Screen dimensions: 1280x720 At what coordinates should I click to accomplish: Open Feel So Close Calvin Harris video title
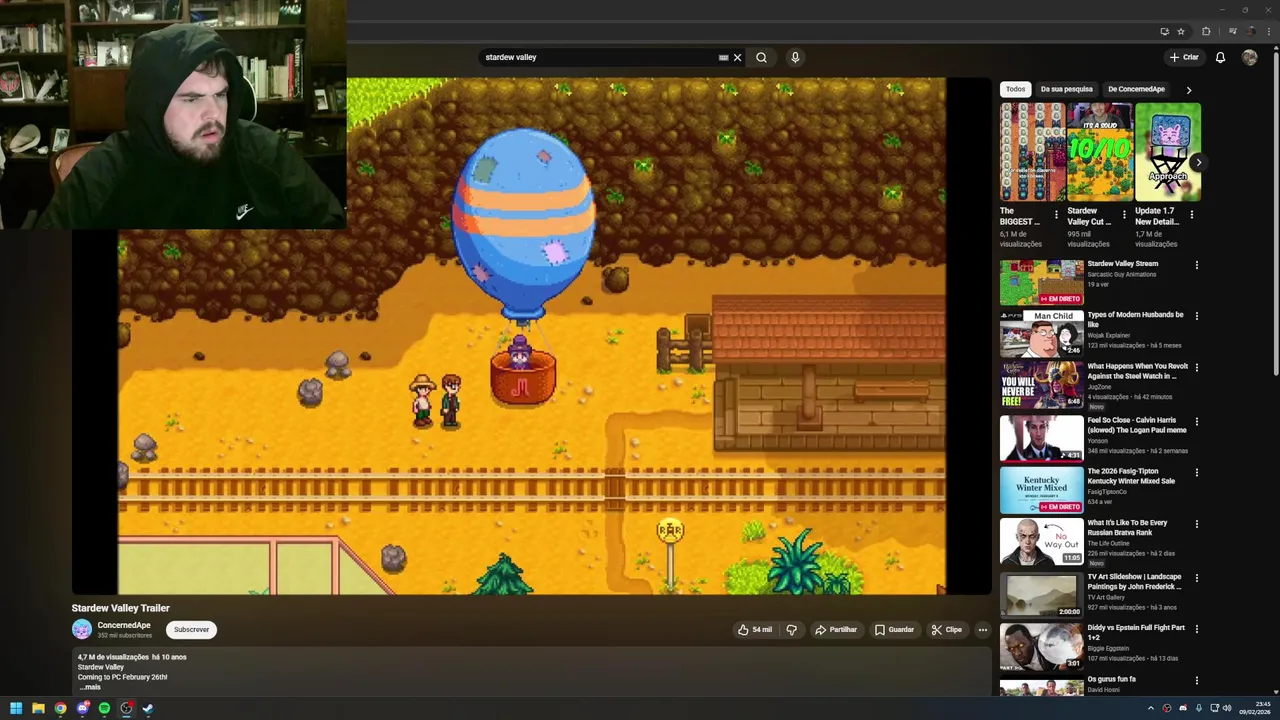pos(1137,425)
